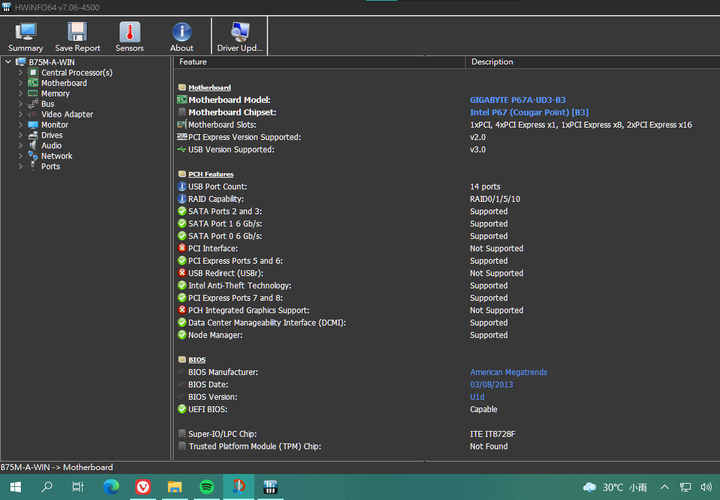Image resolution: width=720 pixels, height=500 pixels.
Task: Click the 03/08/2013 BIOS date value
Action: [x=491, y=384]
